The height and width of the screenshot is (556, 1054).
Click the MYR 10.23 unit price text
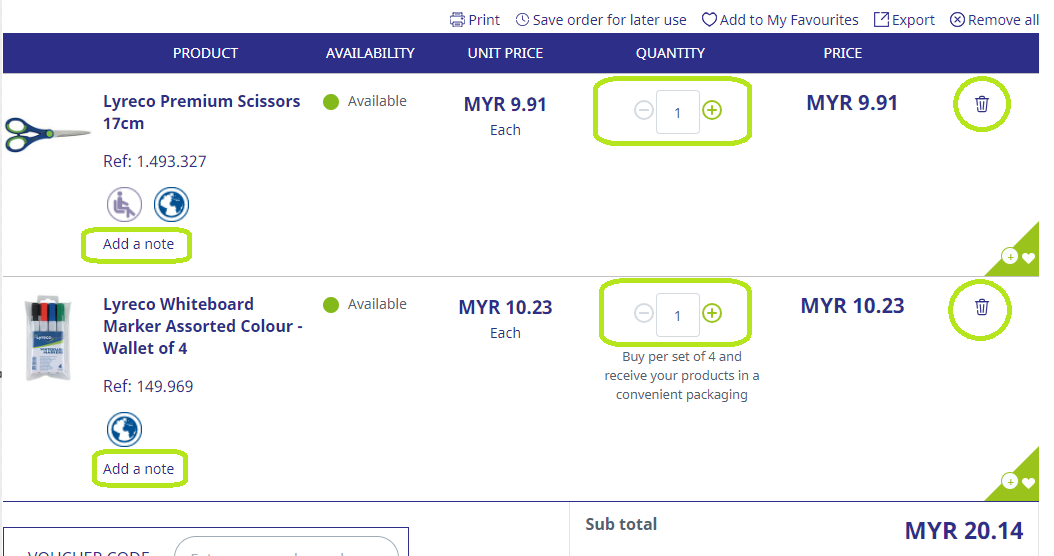[505, 307]
